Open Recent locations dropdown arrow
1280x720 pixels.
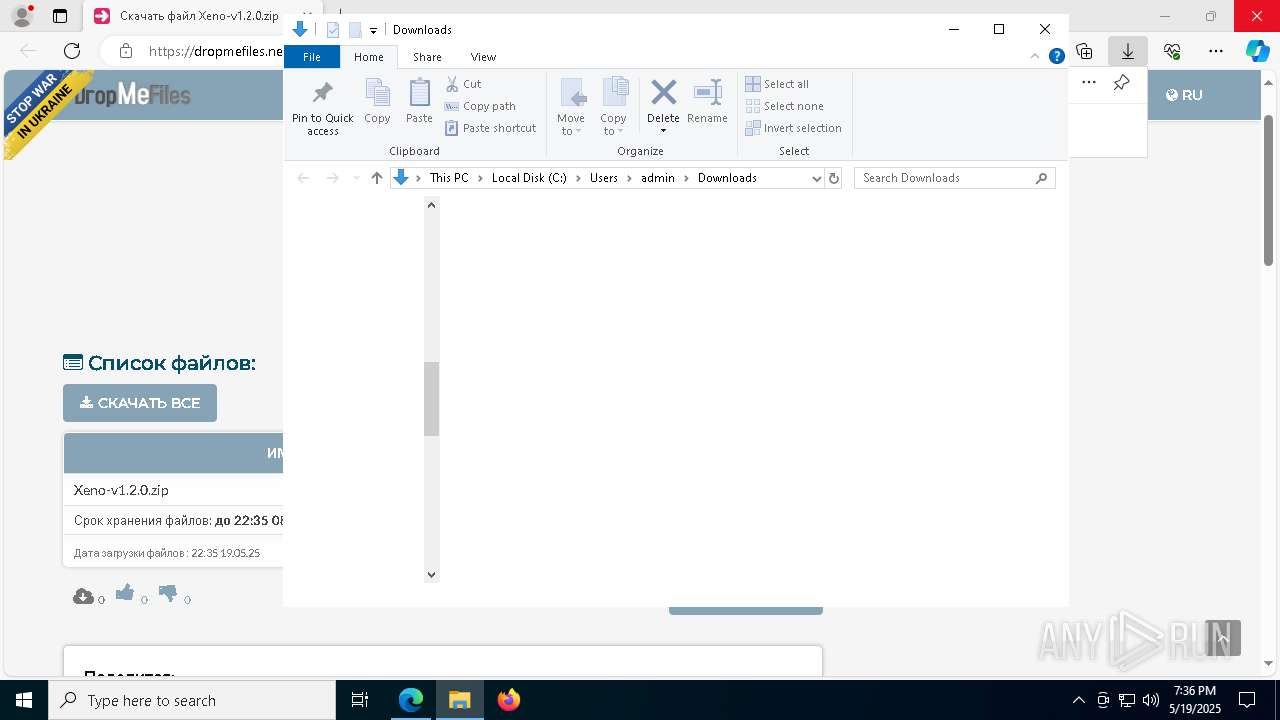click(x=356, y=178)
